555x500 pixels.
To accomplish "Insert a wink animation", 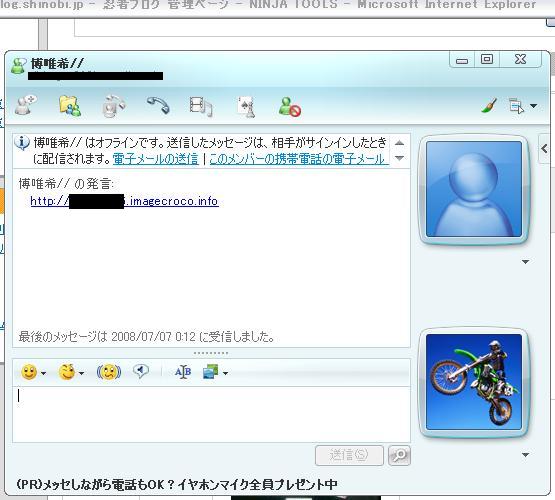I will (67, 372).
